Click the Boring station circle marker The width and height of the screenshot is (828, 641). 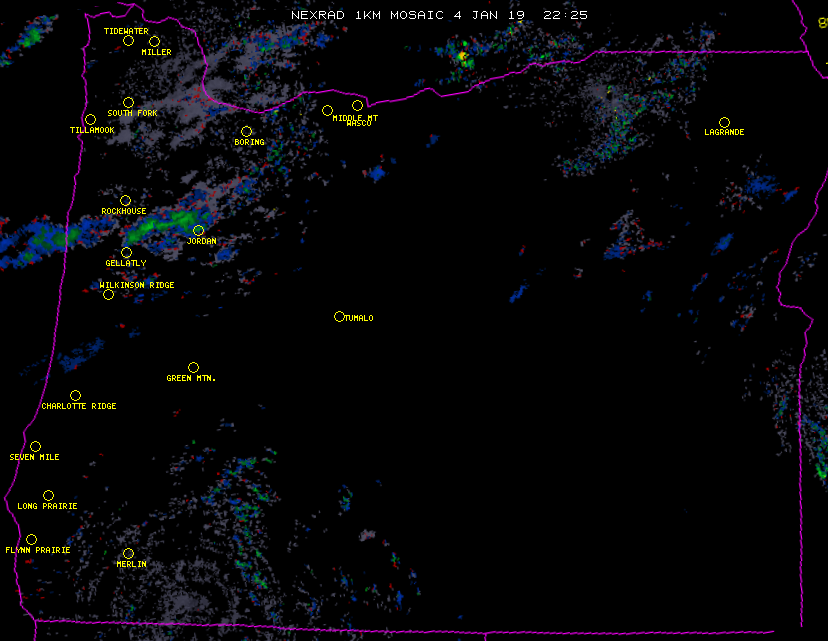(x=246, y=132)
